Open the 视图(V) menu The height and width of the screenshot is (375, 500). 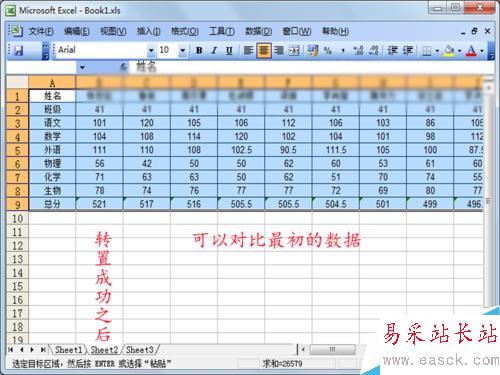(113, 31)
